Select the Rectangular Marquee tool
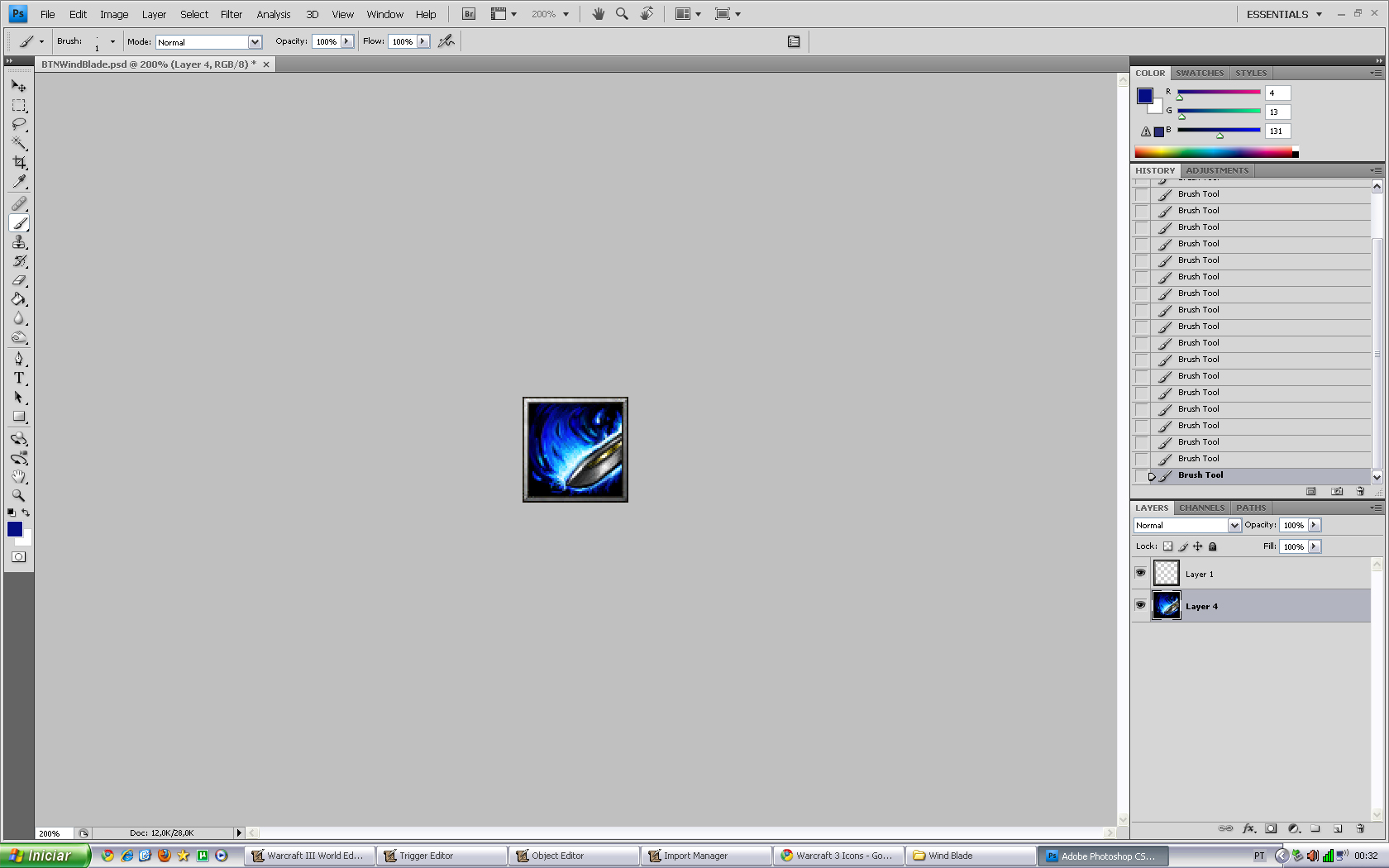The height and width of the screenshot is (868, 1389). [x=19, y=106]
